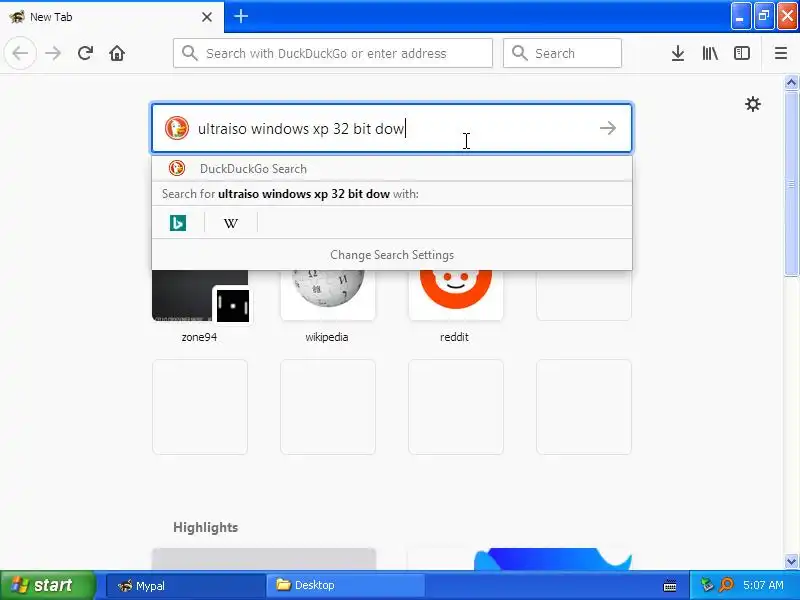
Task: Click the on-screen keyboard tray icon
Action: [x=670, y=586]
